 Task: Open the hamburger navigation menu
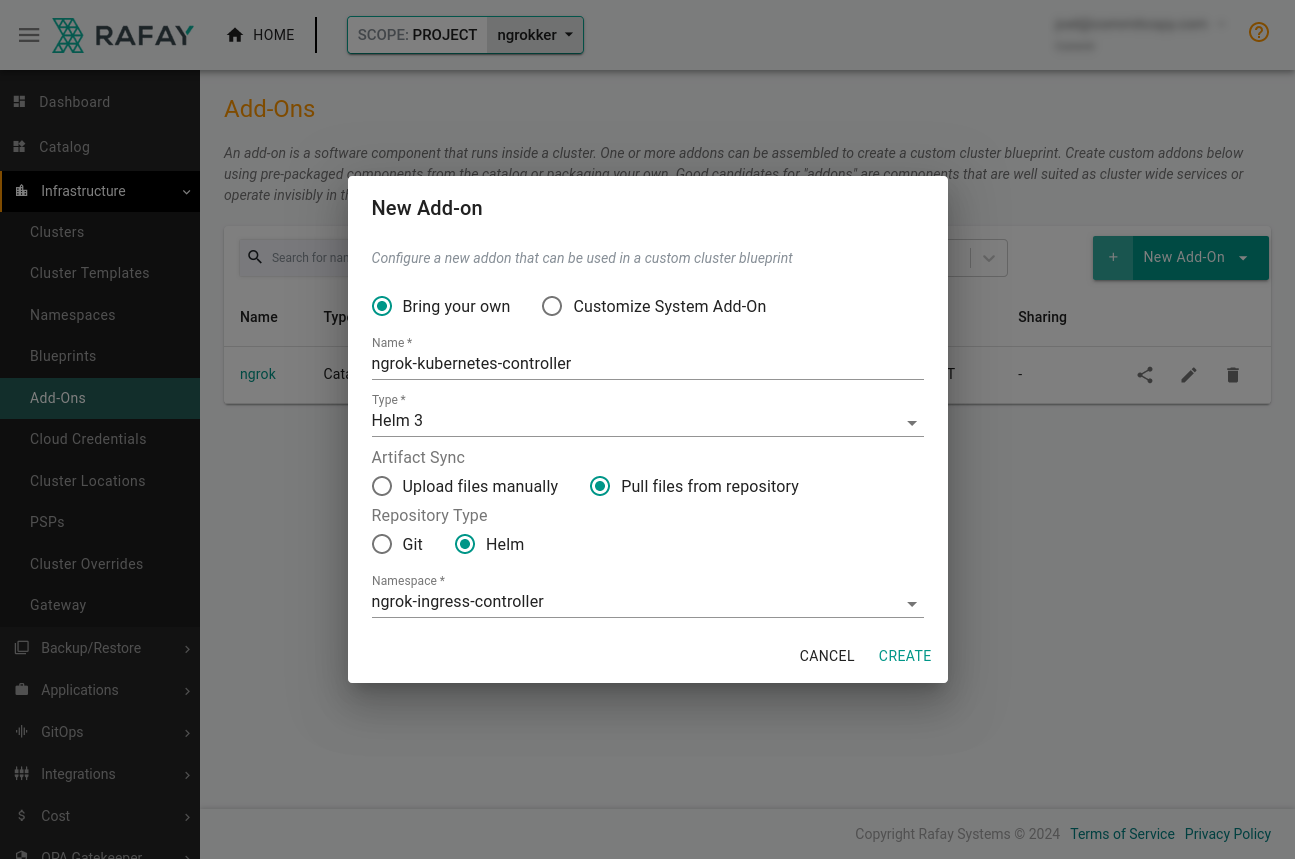(x=29, y=35)
